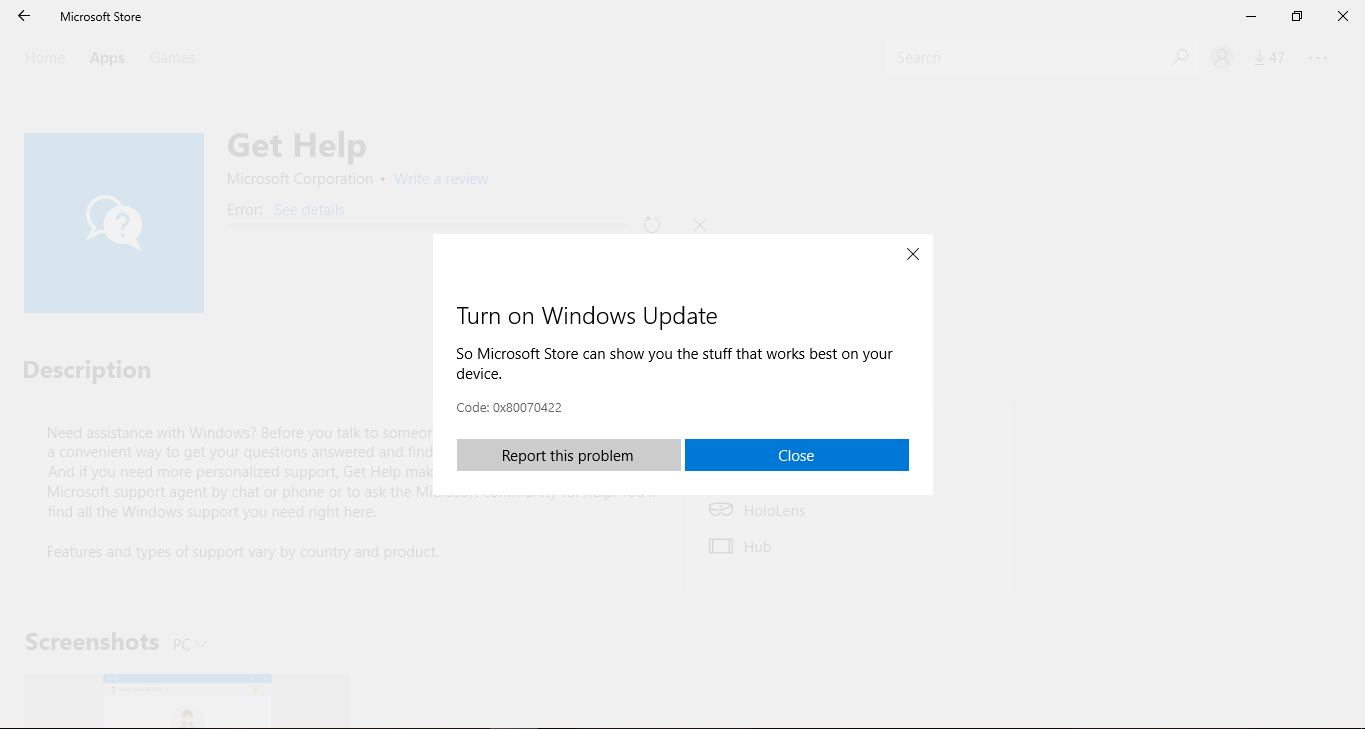Select the Apps tab
The image size is (1365, 729).
107,58
